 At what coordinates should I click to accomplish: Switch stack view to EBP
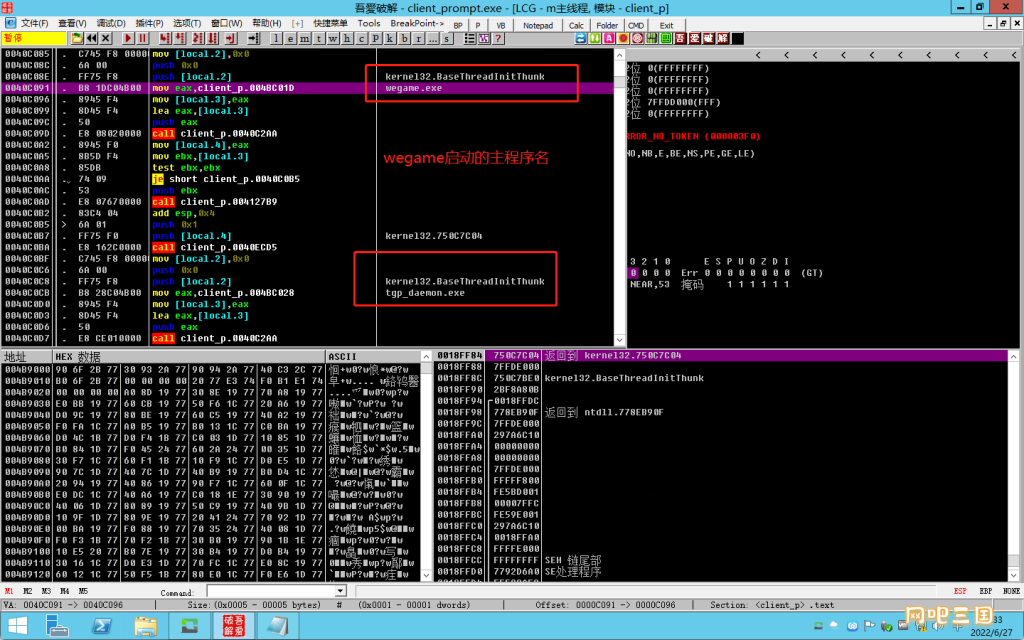tap(986, 591)
